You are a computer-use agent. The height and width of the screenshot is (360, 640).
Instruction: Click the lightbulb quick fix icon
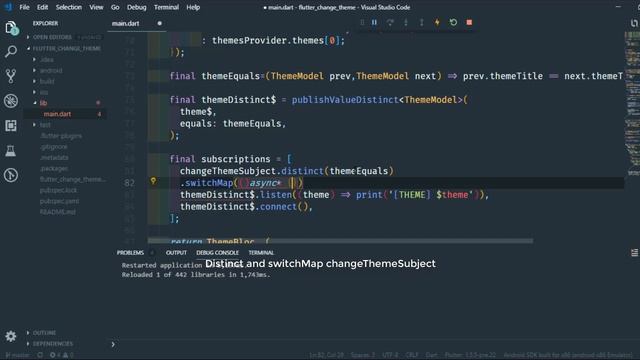tap(153, 180)
